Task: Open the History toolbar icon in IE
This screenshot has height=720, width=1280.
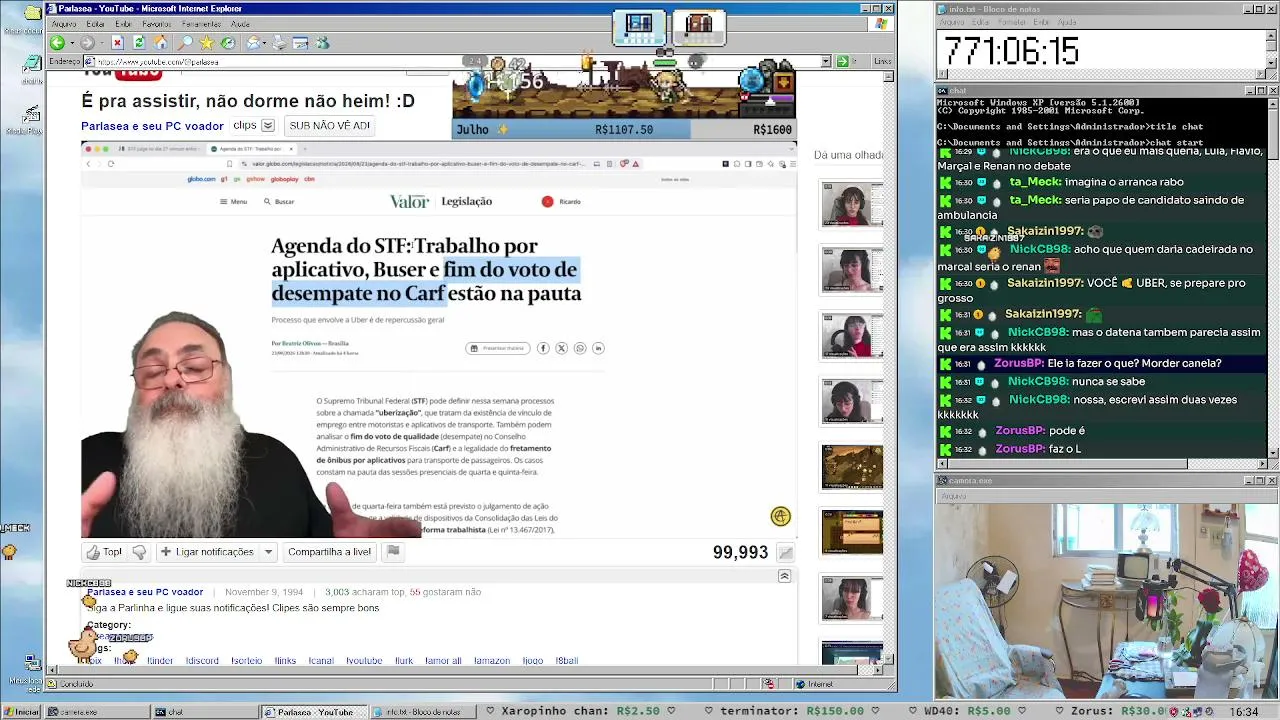Action: pyautogui.click(x=228, y=43)
